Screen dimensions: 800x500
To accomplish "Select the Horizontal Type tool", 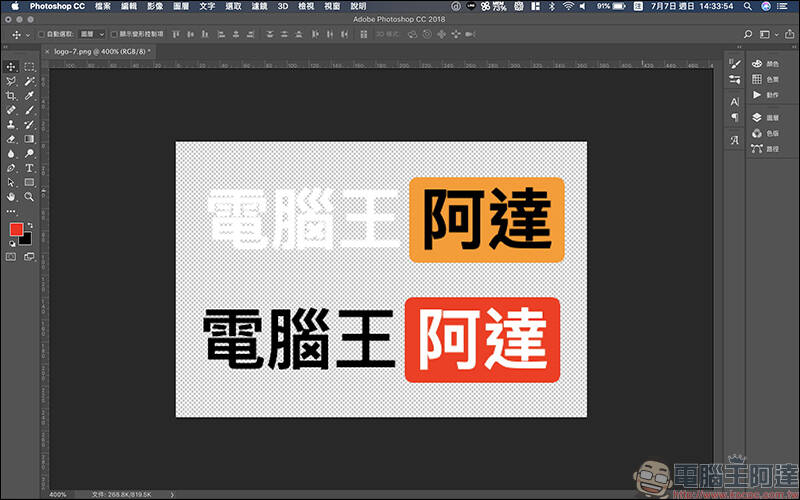I will click(29, 168).
